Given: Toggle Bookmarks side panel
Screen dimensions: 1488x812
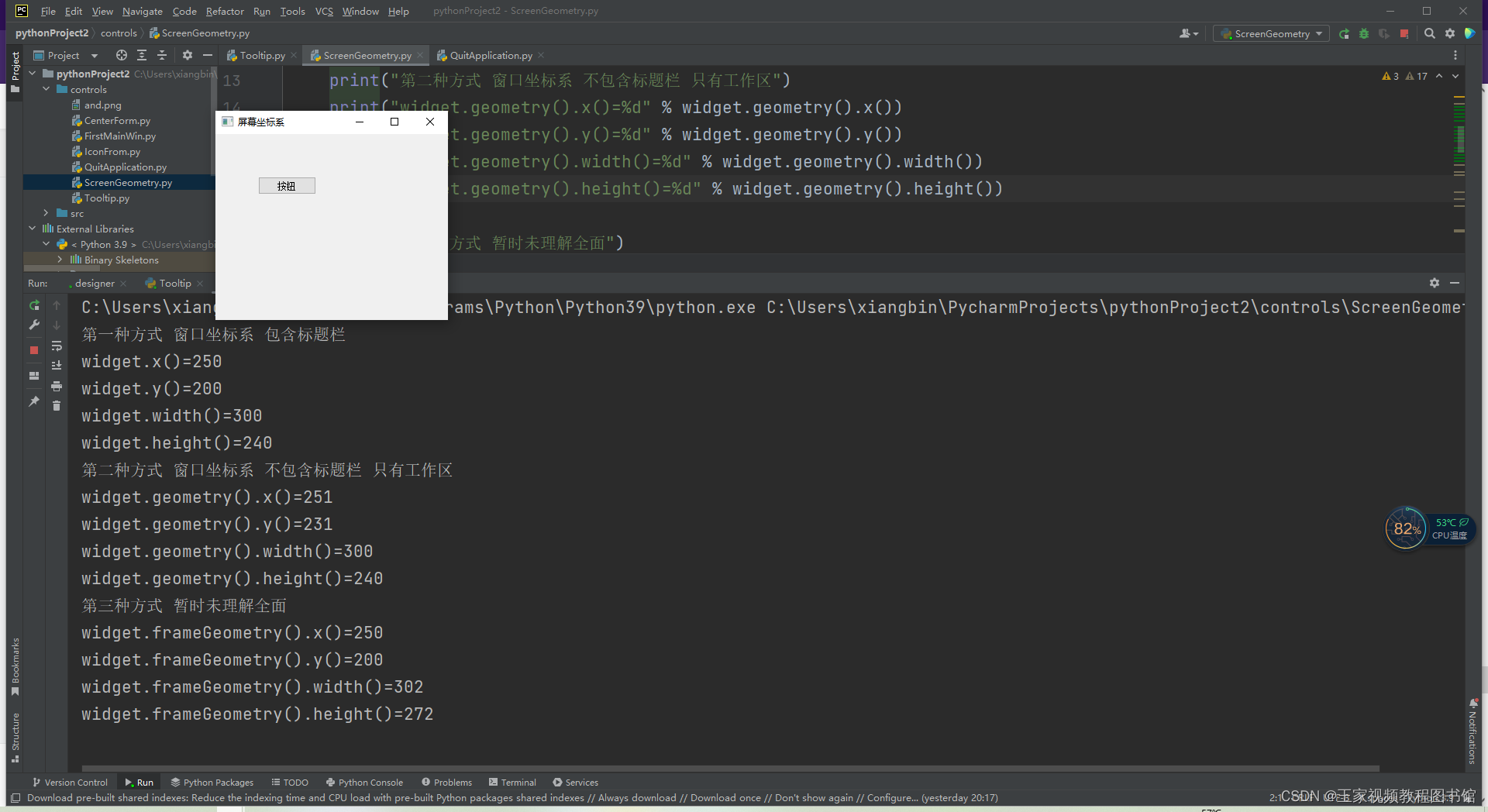Looking at the screenshot, I should (x=15, y=666).
